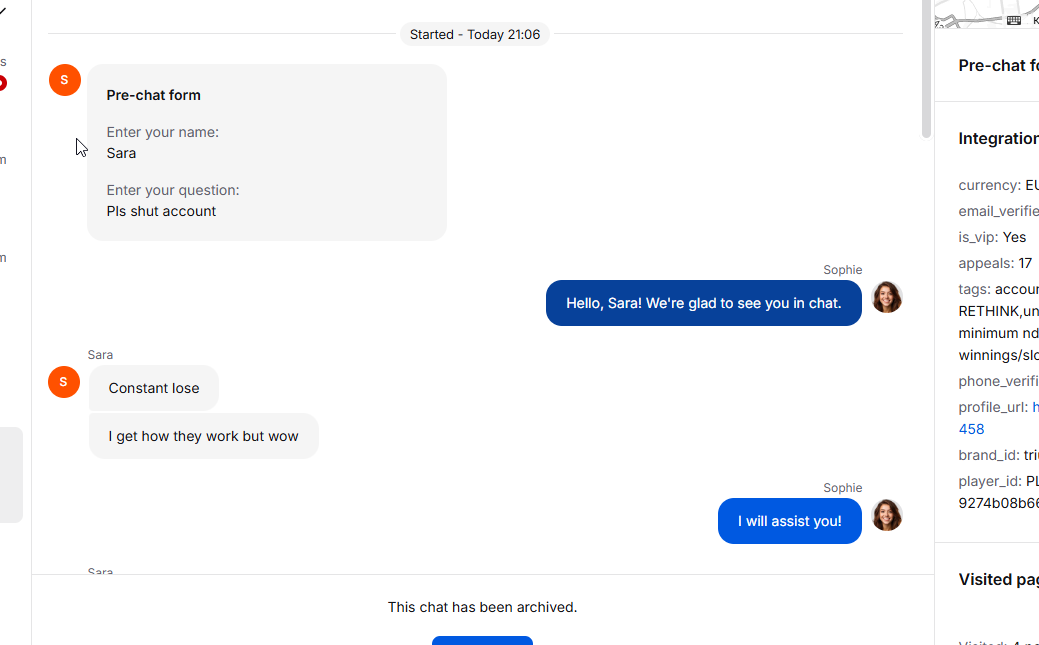The width and height of the screenshot is (1039, 645).
Task: Open keyboard shortcuts icon on the map
Action: (x=1013, y=21)
